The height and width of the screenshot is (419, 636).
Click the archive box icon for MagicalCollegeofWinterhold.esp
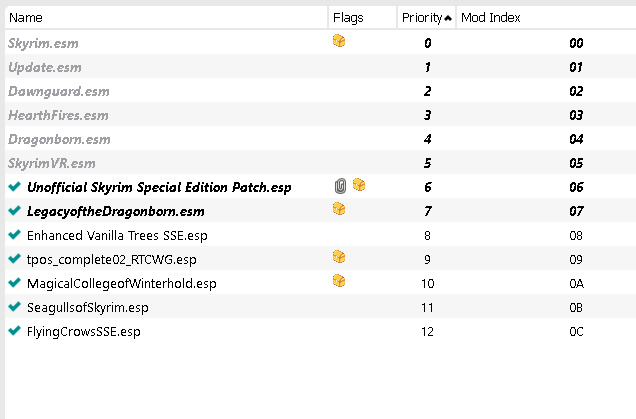[339, 281]
